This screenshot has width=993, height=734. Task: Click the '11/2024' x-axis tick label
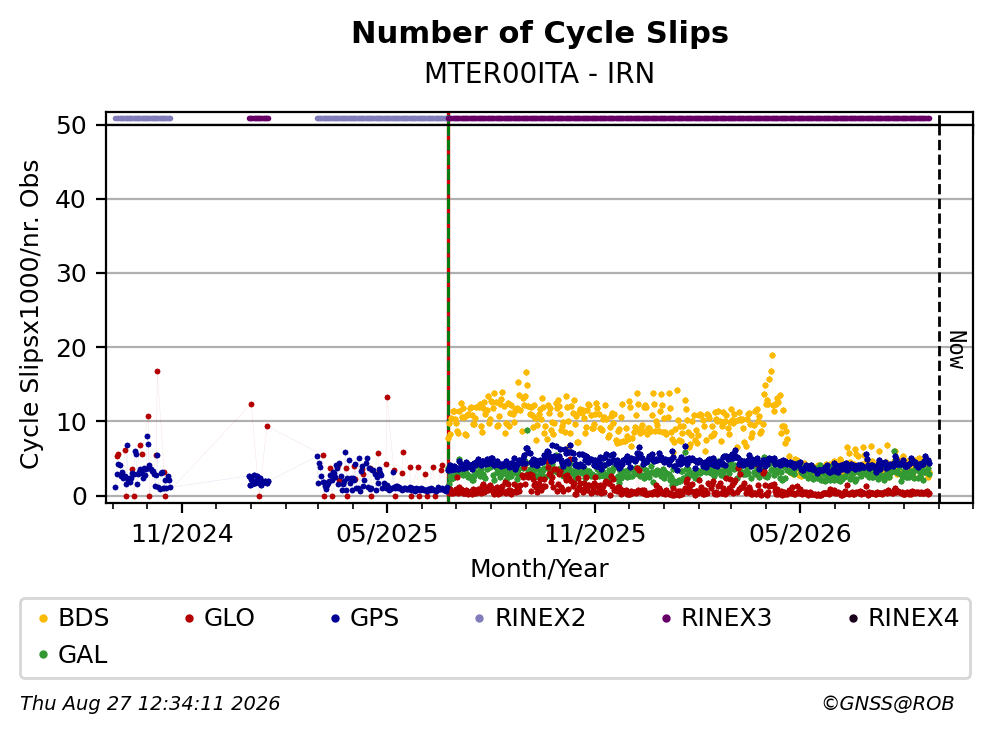pos(182,535)
